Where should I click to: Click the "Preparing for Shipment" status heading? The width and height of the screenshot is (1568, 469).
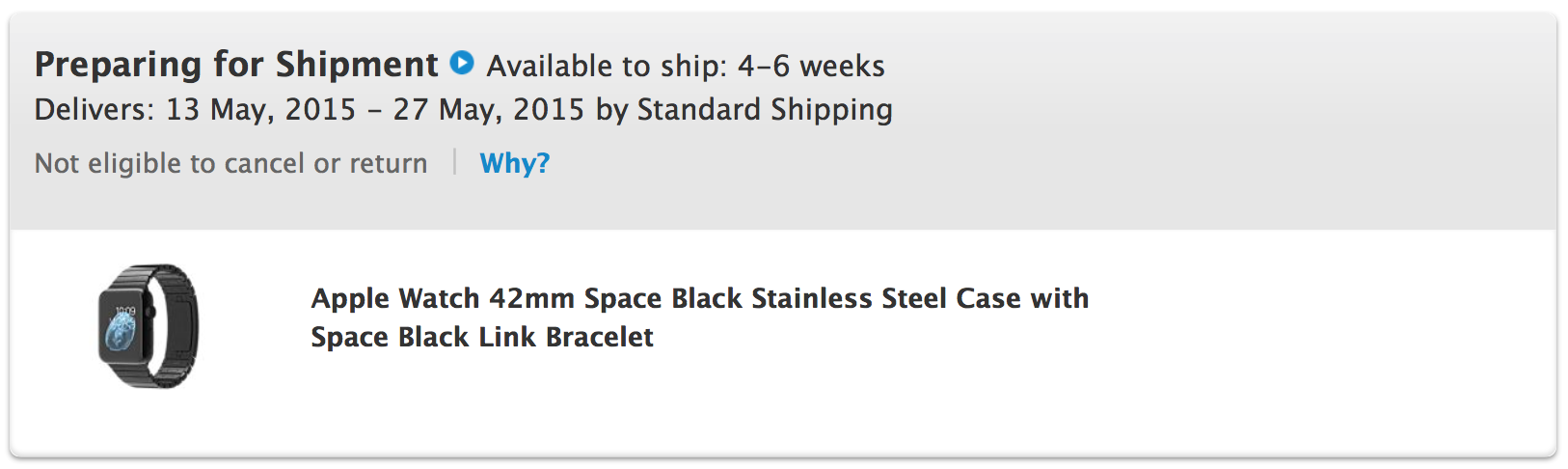click(x=236, y=65)
